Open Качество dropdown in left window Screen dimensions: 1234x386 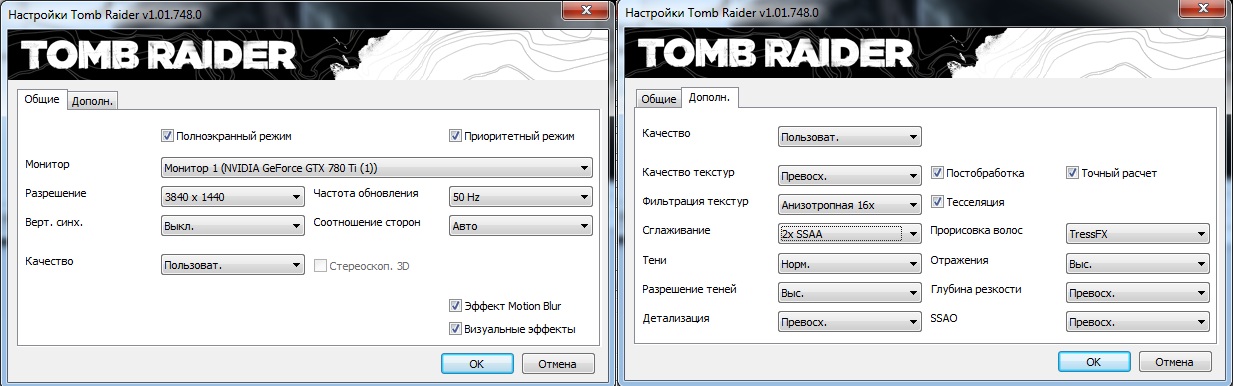click(x=232, y=265)
